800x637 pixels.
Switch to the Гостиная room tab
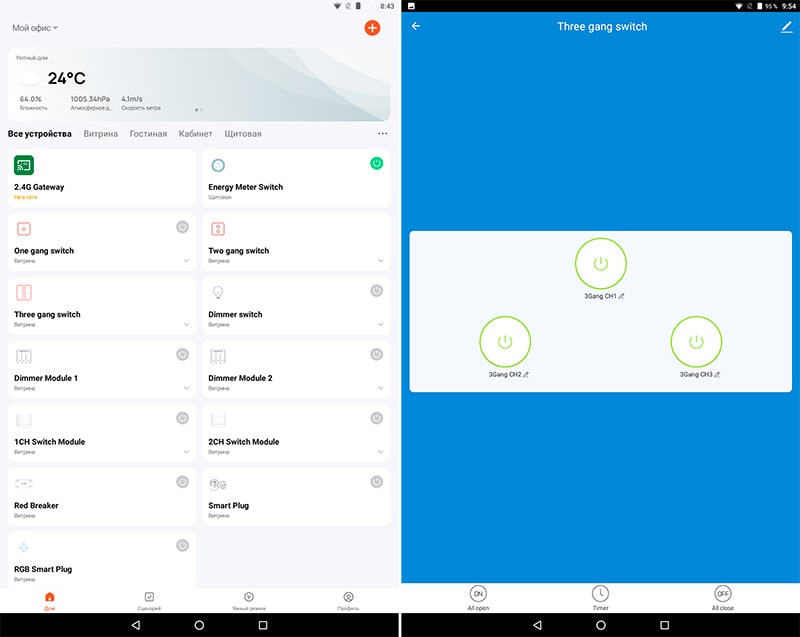click(148, 134)
